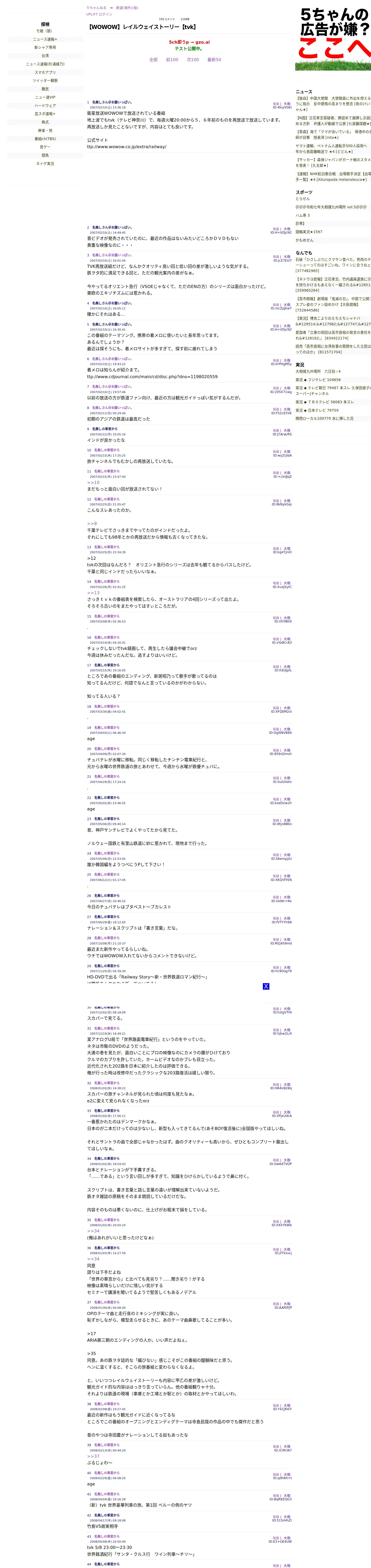The height and width of the screenshot is (1568, 371).
Task: Click poster name 名無しの車窓から on post 10
Action: point(107,451)
